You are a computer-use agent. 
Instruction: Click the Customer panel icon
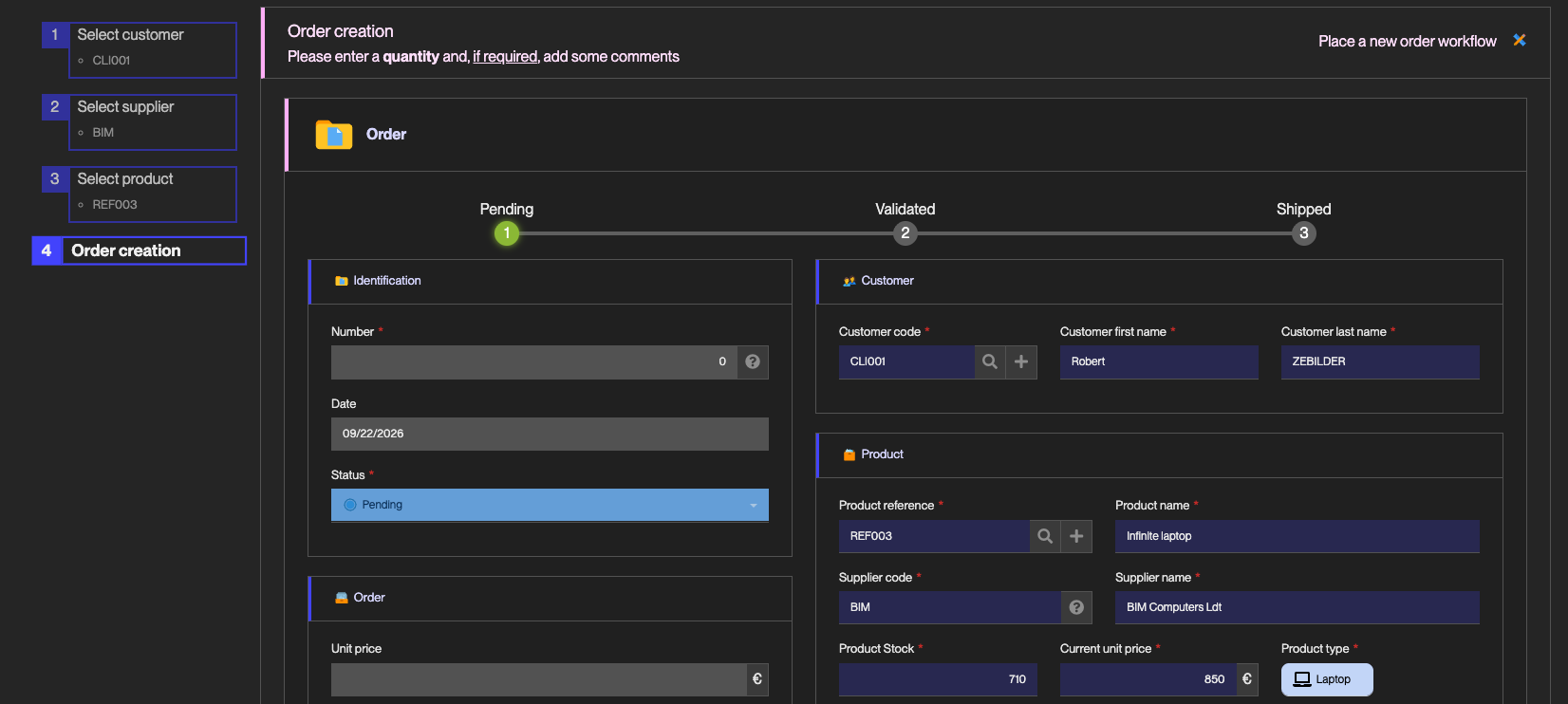click(x=849, y=281)
